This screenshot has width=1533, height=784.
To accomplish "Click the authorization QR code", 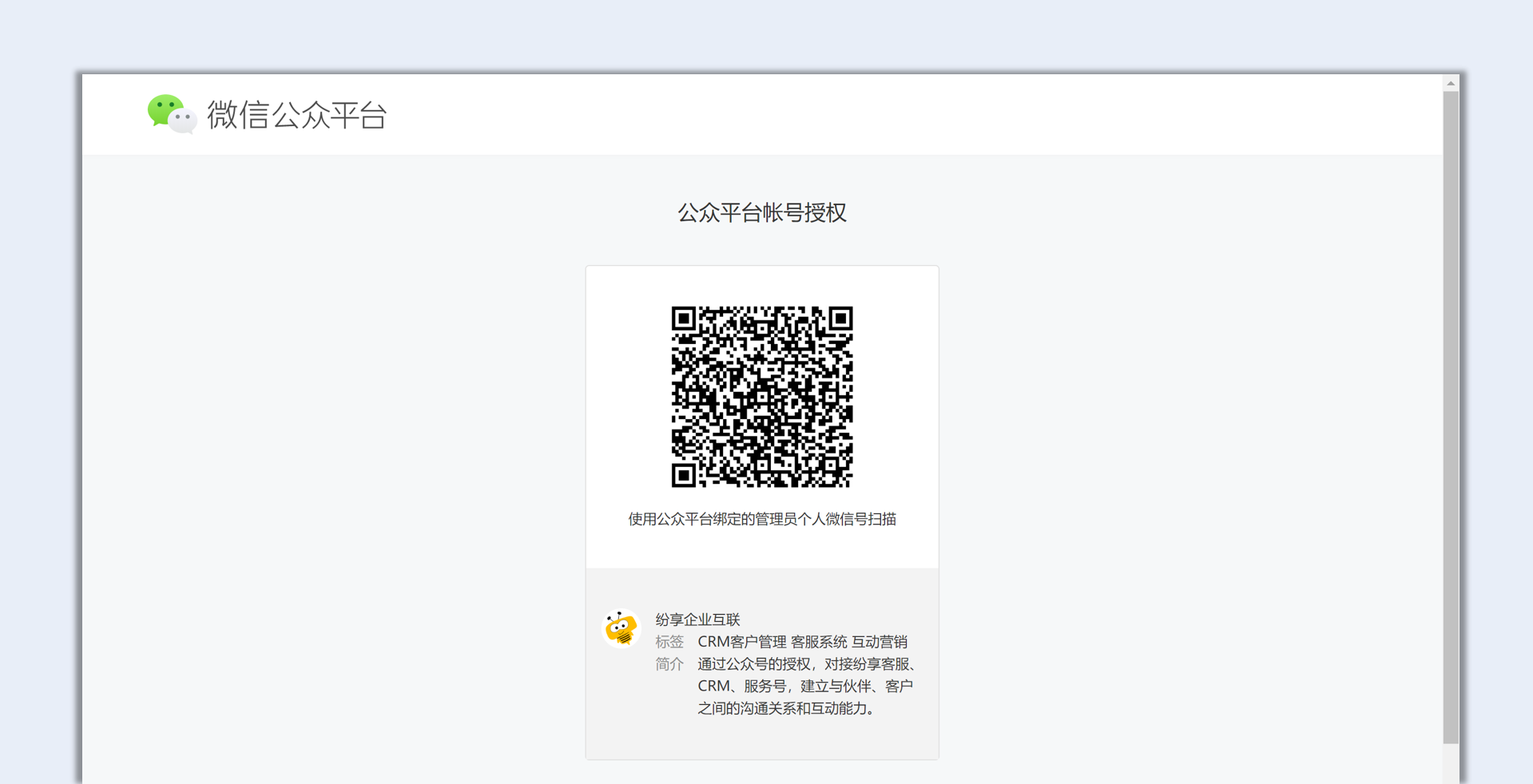I will tap(762, 397).
